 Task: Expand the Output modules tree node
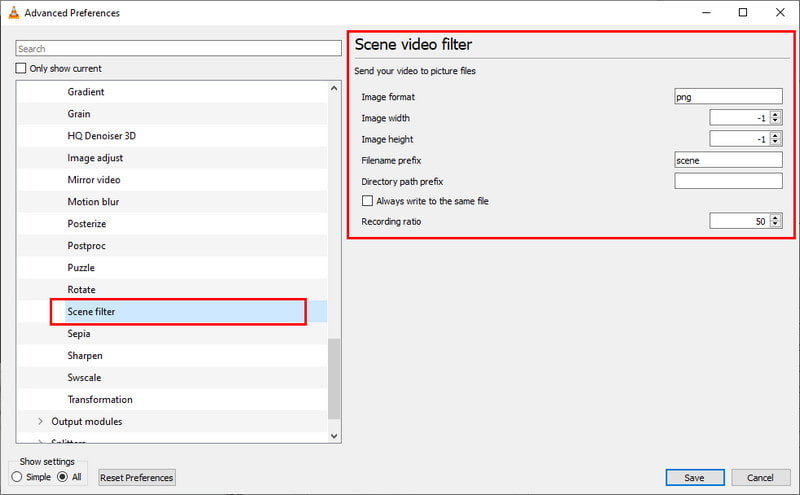[40, 422]
